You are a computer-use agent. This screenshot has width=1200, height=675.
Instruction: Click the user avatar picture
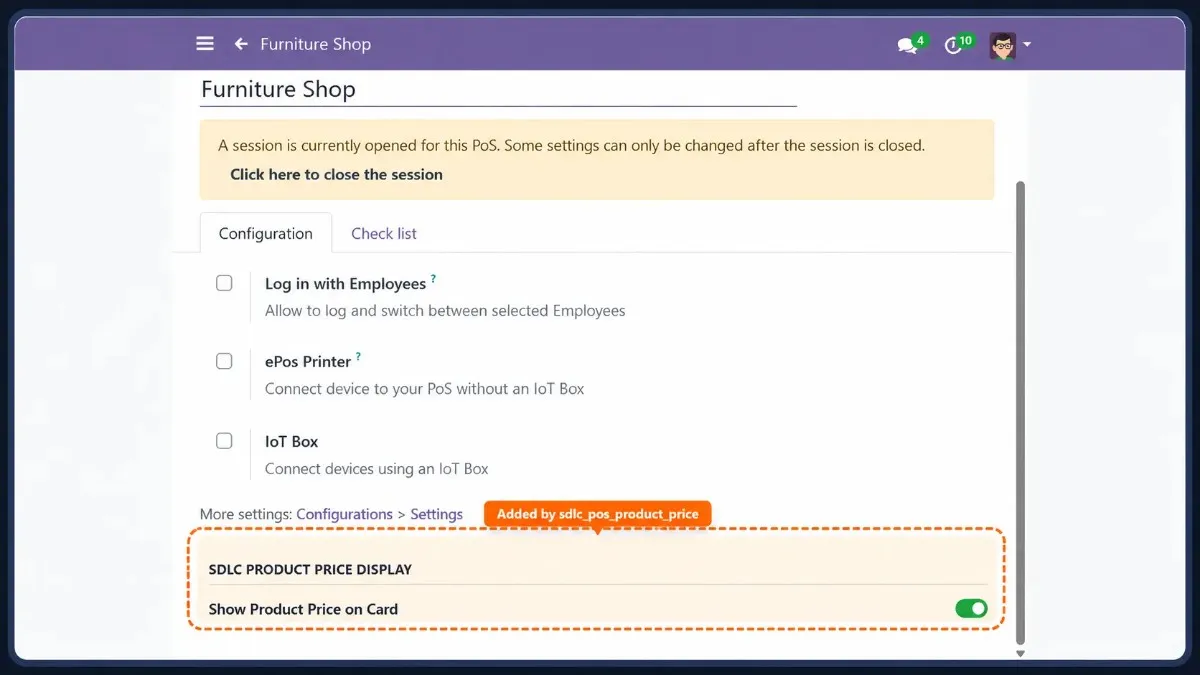click(1002, 45)
